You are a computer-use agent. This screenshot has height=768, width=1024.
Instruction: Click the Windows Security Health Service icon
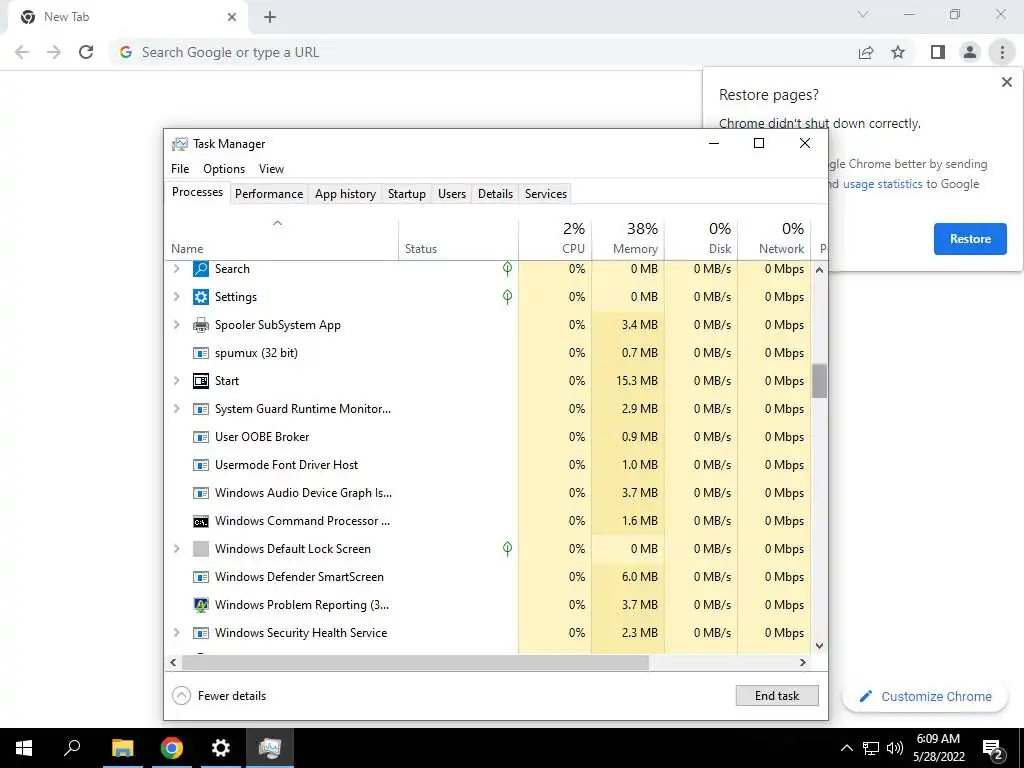200,633
